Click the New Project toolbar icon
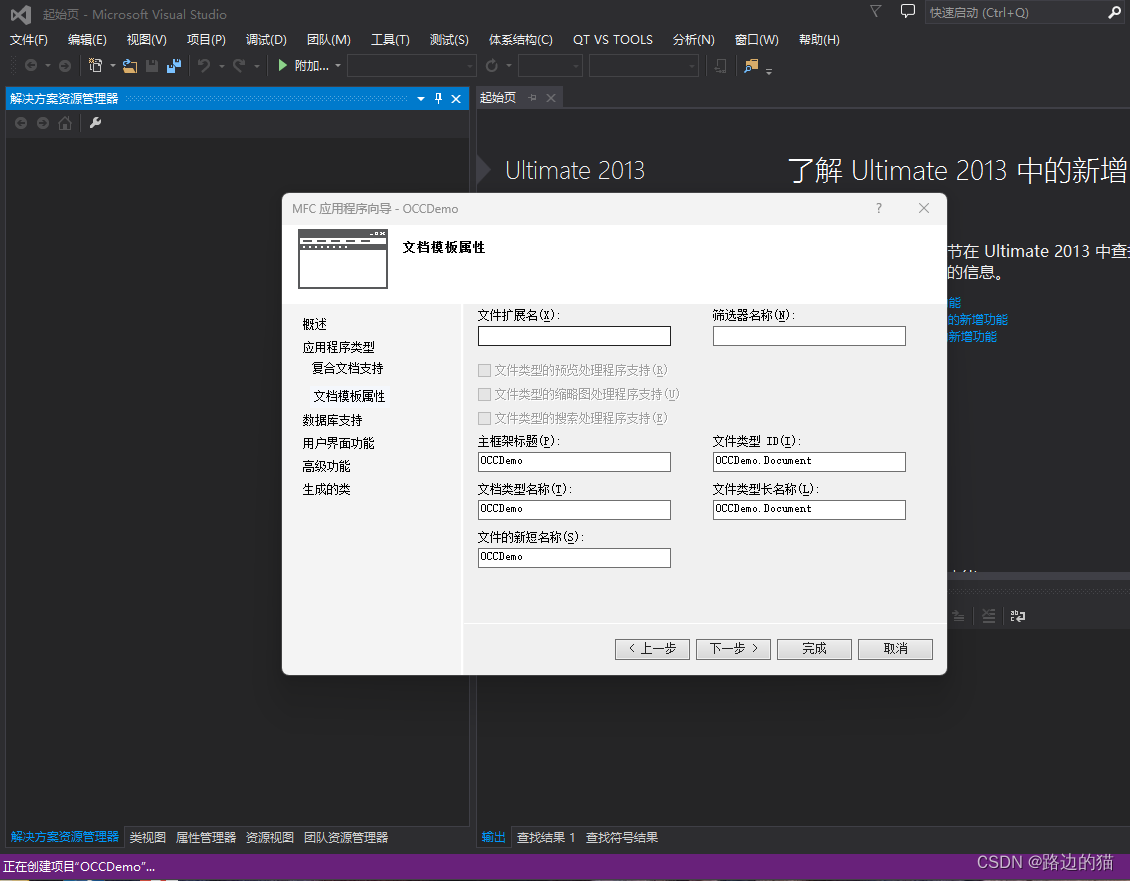Viewport: 1130px width, 881px height. 95,66
